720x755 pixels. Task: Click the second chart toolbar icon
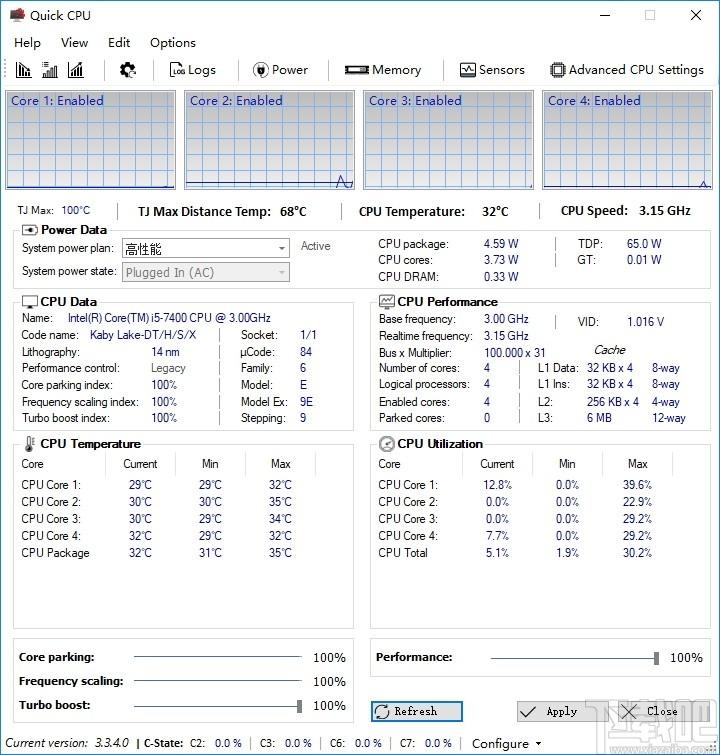49,70
